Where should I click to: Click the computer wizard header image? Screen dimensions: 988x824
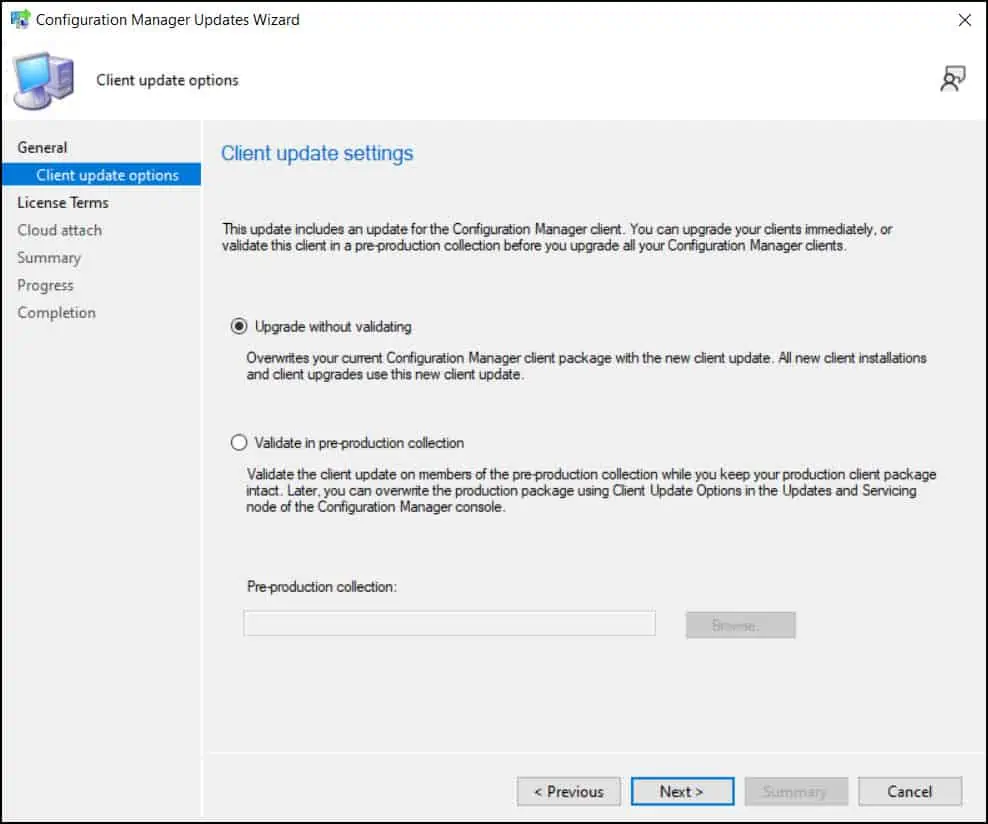[43, 81]
